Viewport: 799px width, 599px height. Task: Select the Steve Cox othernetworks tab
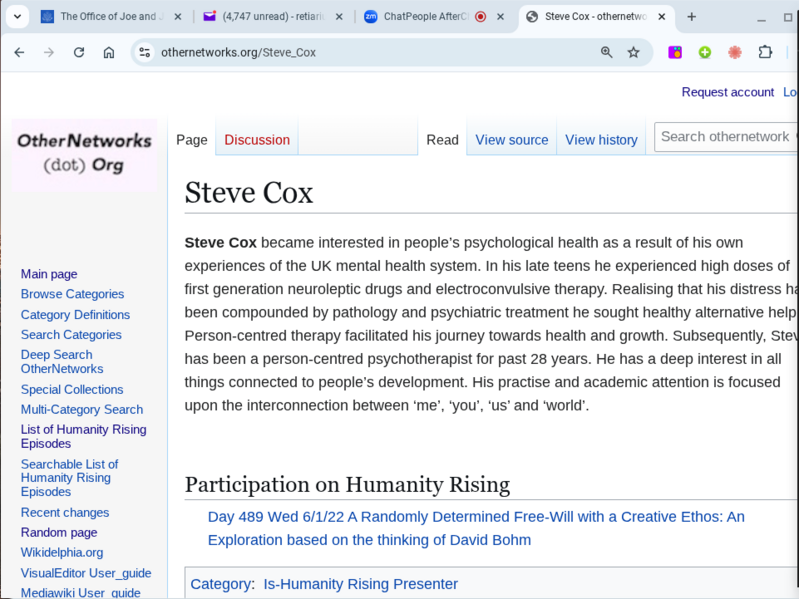pos(595,17)
